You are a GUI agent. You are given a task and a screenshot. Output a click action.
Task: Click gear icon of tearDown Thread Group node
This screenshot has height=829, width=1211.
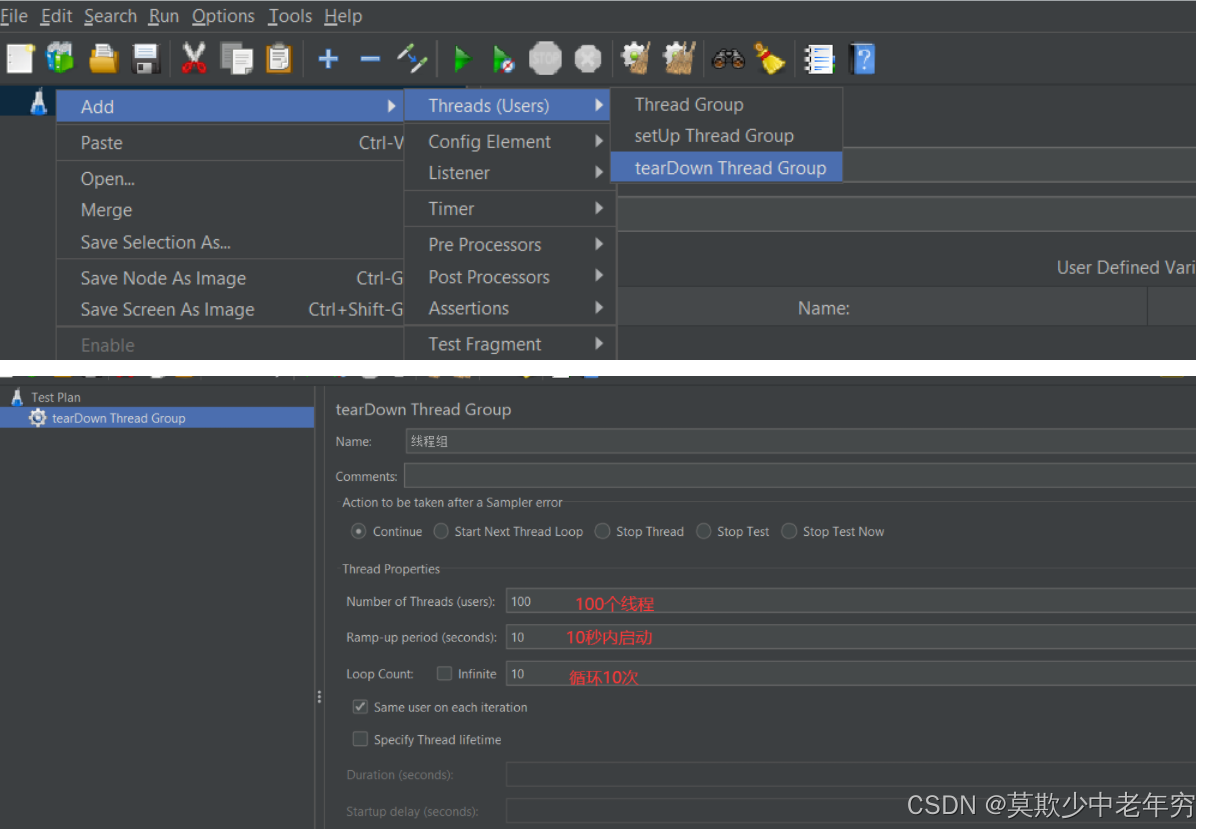38,418
